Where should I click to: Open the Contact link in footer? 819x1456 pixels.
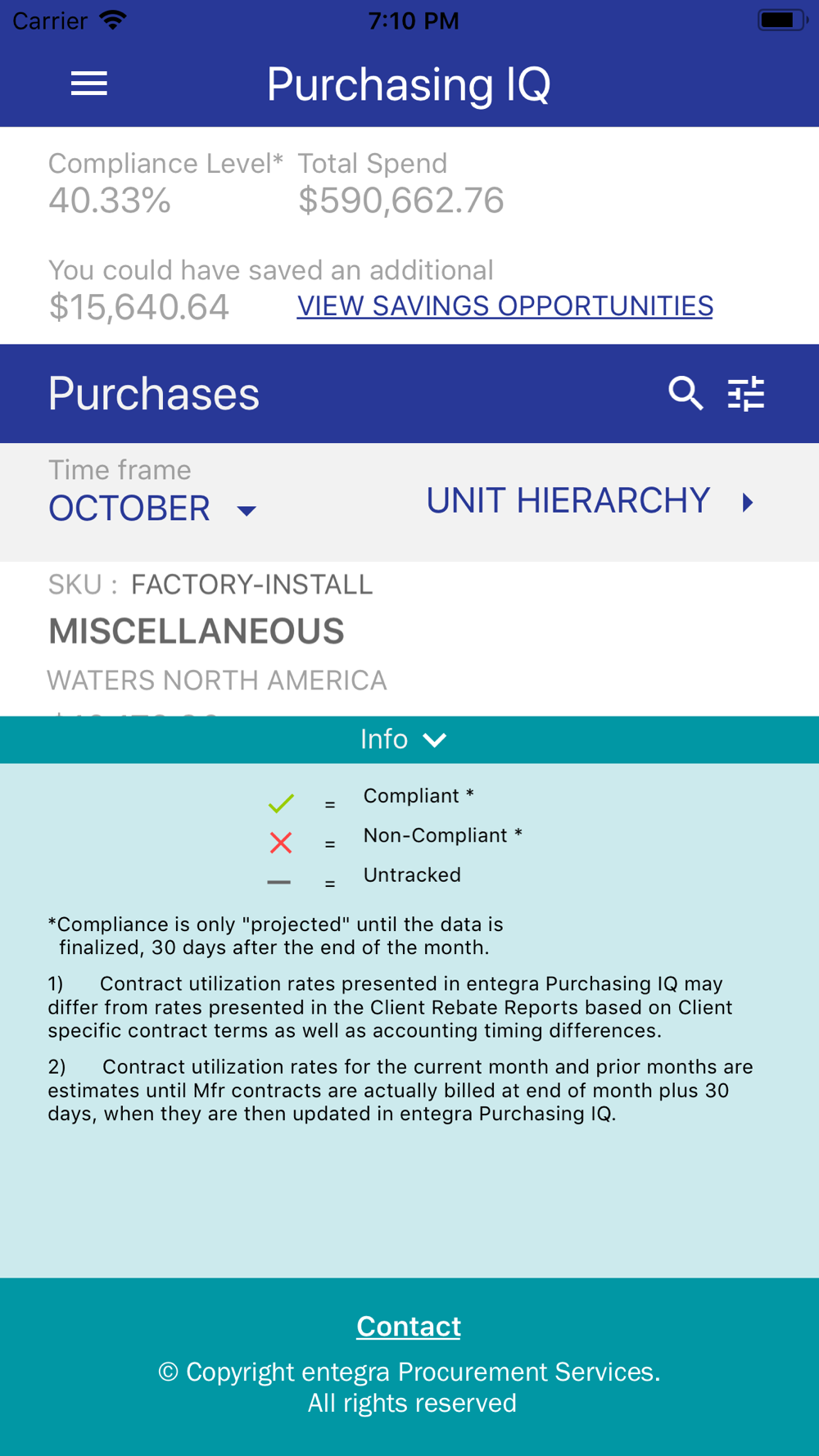tap(409, 1326)
